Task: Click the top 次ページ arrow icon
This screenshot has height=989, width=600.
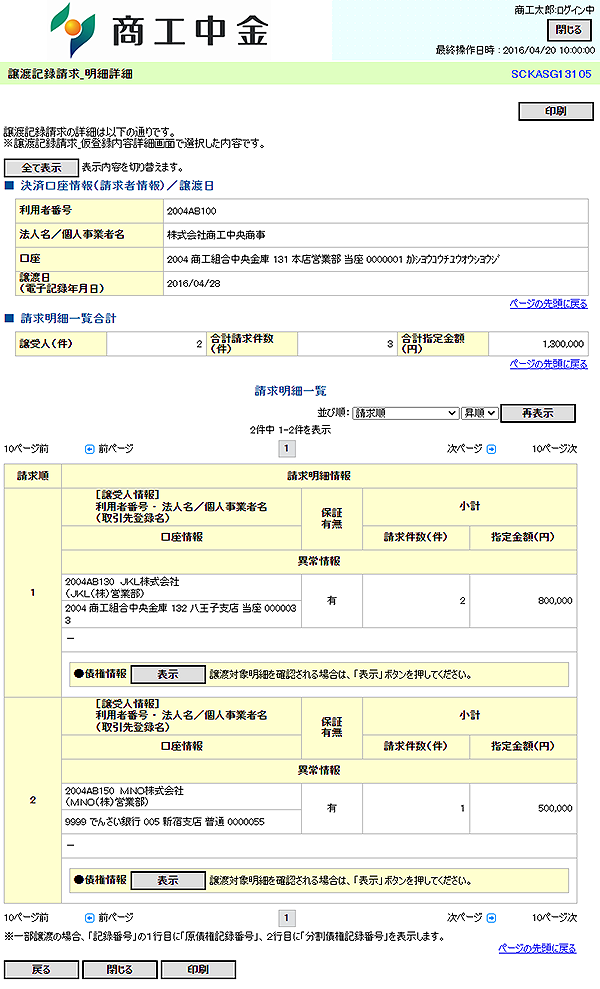Action: pyautogui.click(x=491, y=449)
